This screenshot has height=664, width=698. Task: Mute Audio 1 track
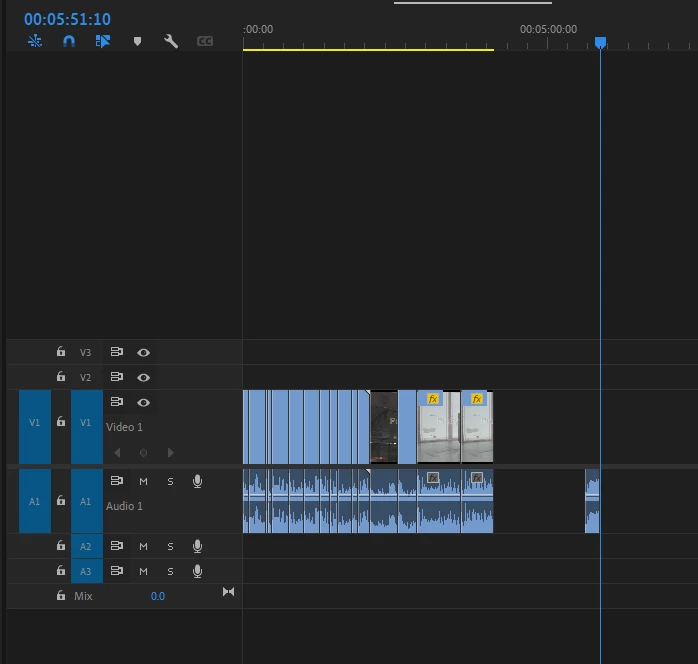click(143, 482)
